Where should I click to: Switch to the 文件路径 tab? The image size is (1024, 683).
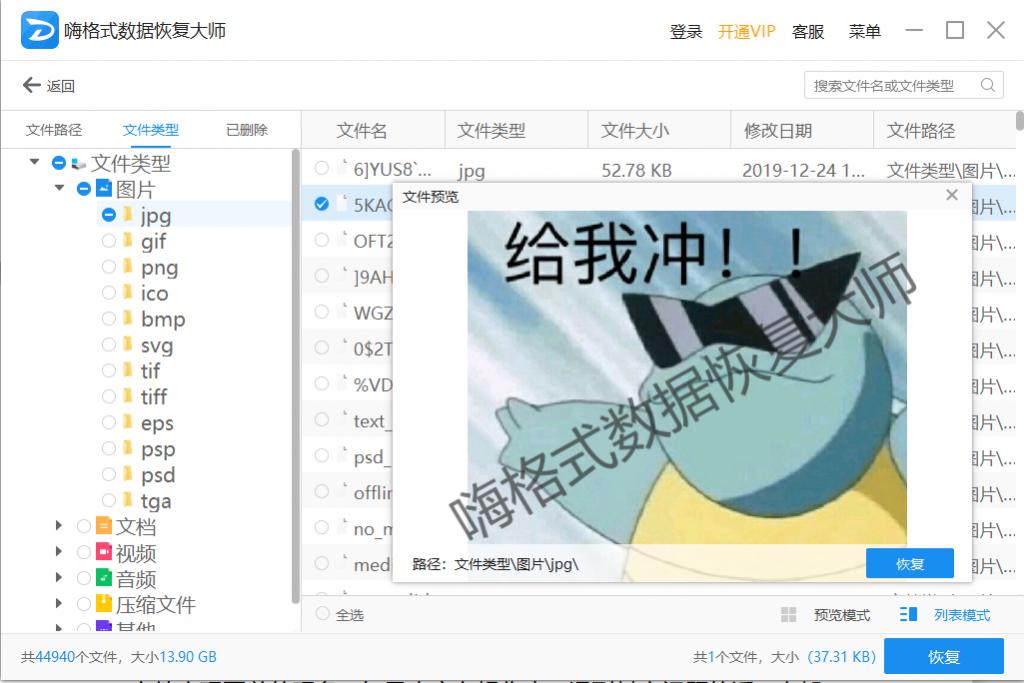(54, 130)
